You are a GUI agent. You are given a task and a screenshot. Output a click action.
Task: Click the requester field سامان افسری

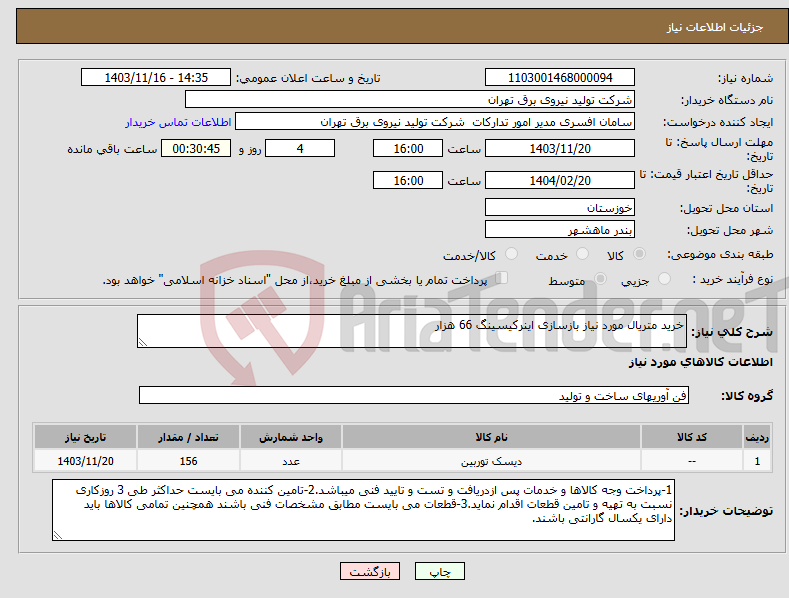pos(435,122)
